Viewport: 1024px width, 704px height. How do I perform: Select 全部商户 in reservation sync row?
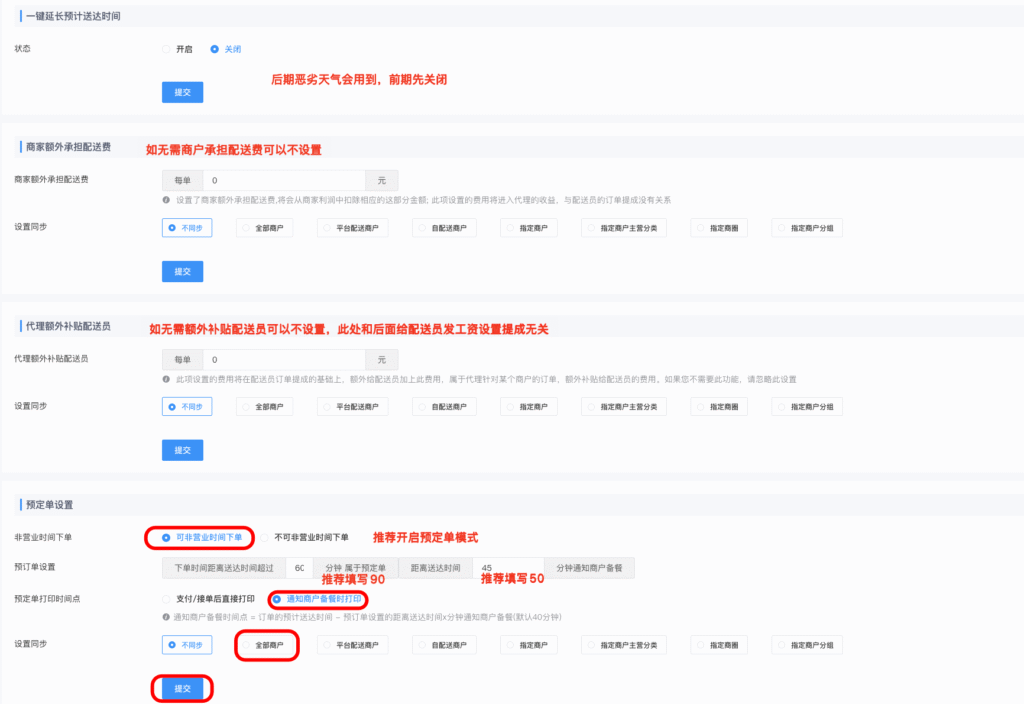(x=265, y=644)
